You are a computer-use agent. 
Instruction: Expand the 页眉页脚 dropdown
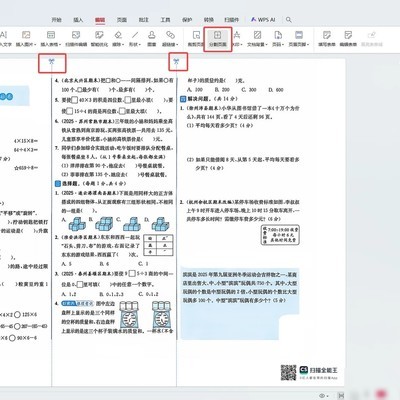tap(299, 39)
